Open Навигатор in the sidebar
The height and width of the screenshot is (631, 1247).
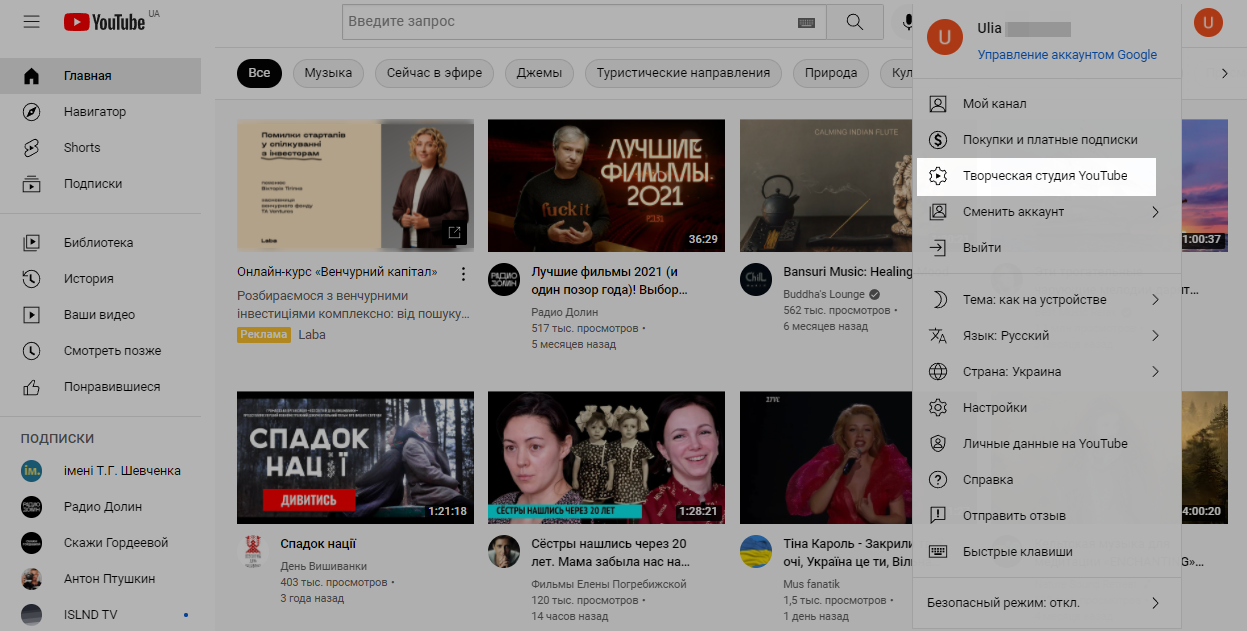[100, 112]
